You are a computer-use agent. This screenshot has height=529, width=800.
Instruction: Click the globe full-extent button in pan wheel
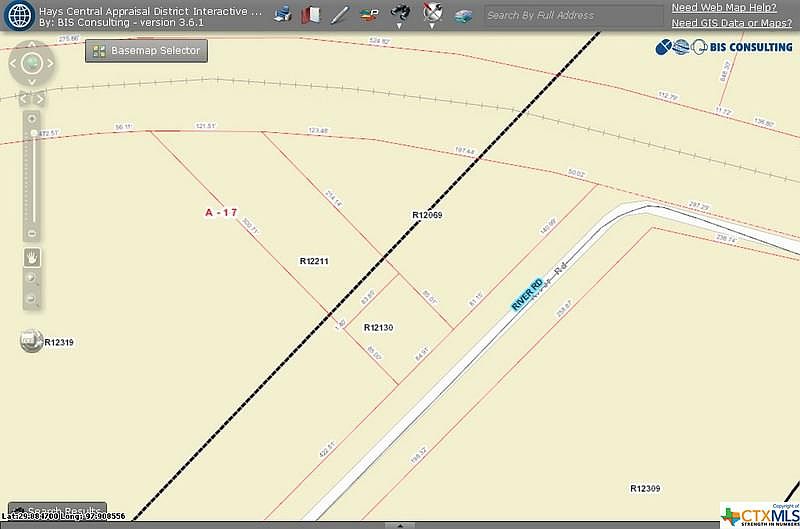click(x=32, y=63)
